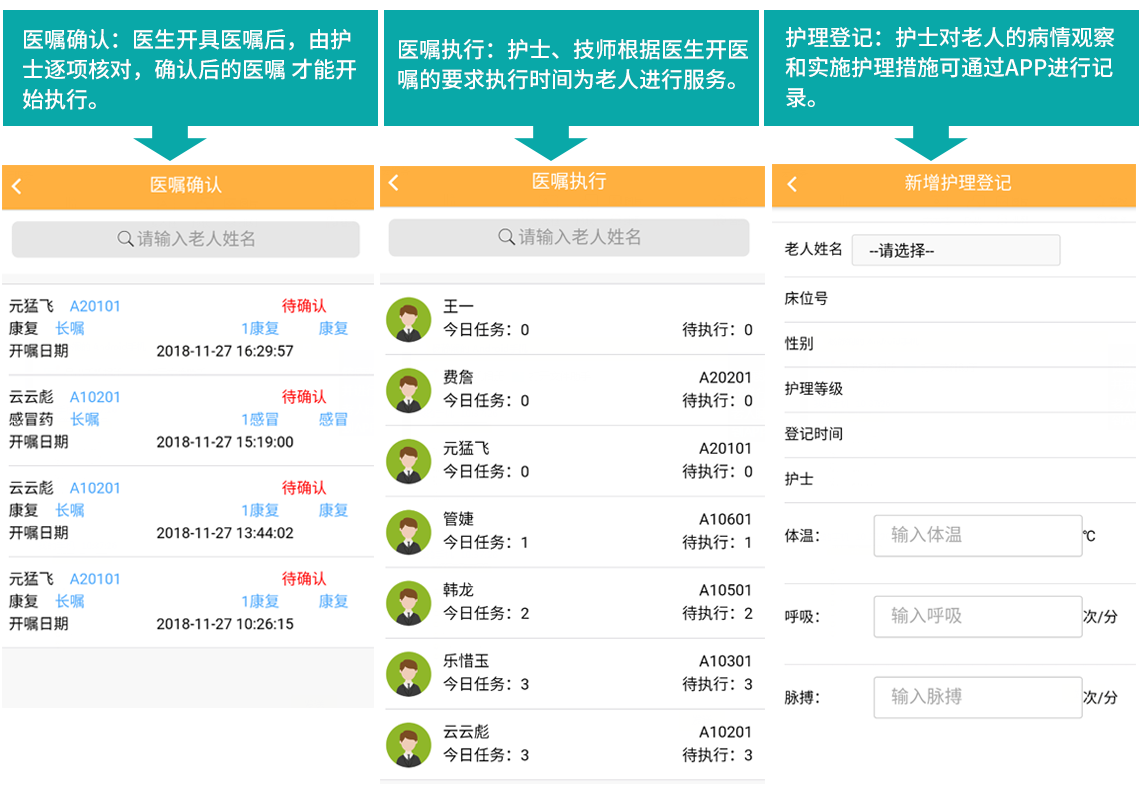This screenshot has height=792, width=1140.
Task: Click back arrow in 医嘱确认 header
Action: (17, 186)
